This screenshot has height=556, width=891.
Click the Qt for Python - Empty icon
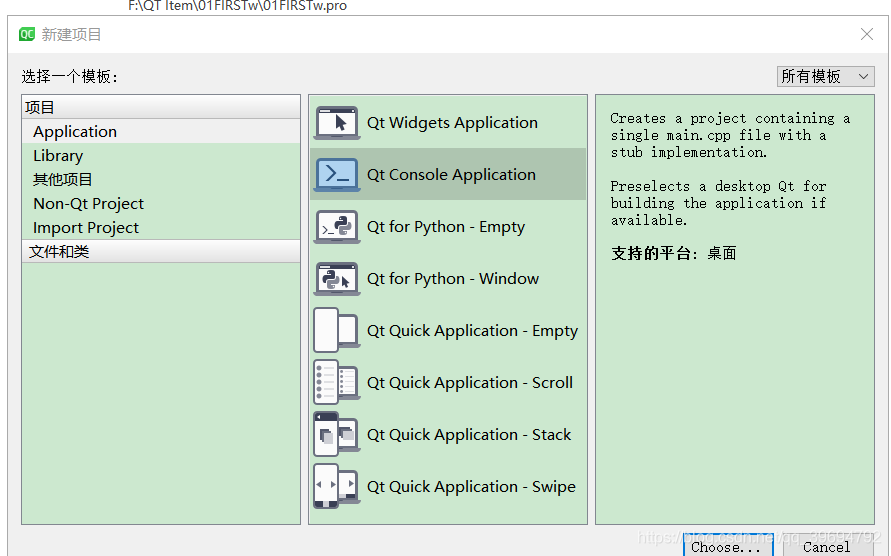click(337, 226)
